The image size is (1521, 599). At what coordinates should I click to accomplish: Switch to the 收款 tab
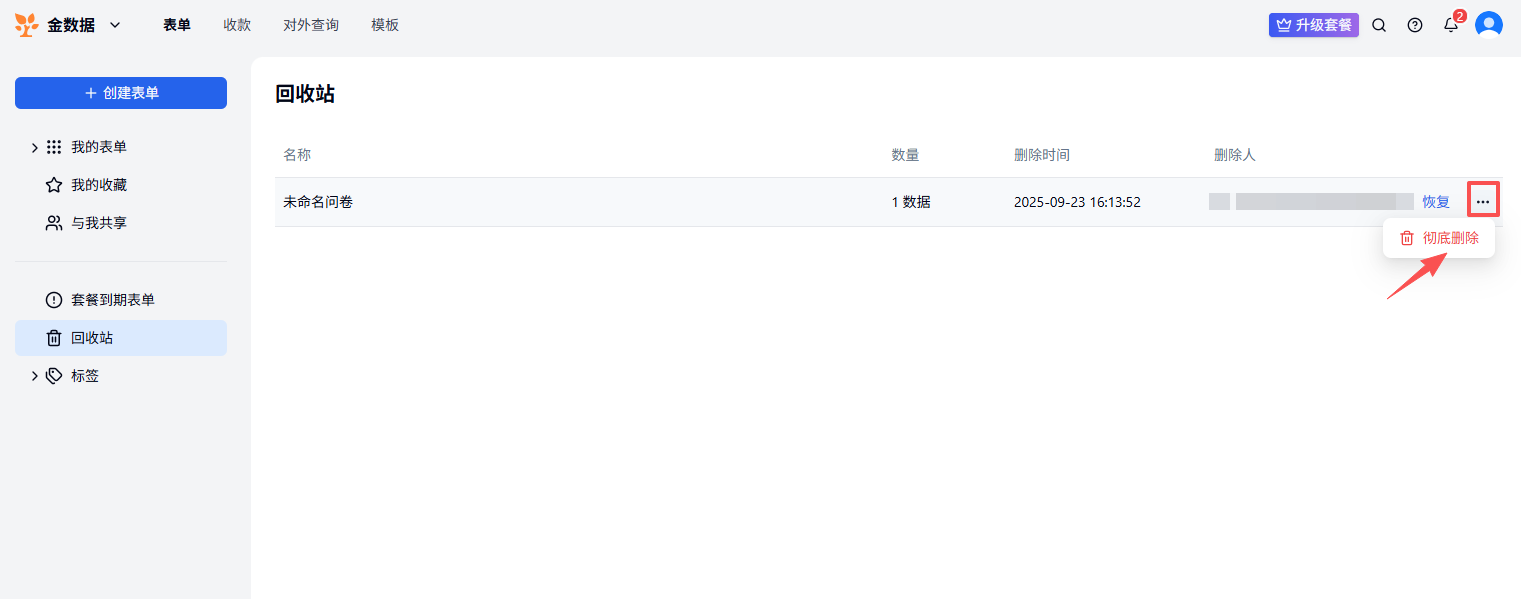tap(237, 25)
